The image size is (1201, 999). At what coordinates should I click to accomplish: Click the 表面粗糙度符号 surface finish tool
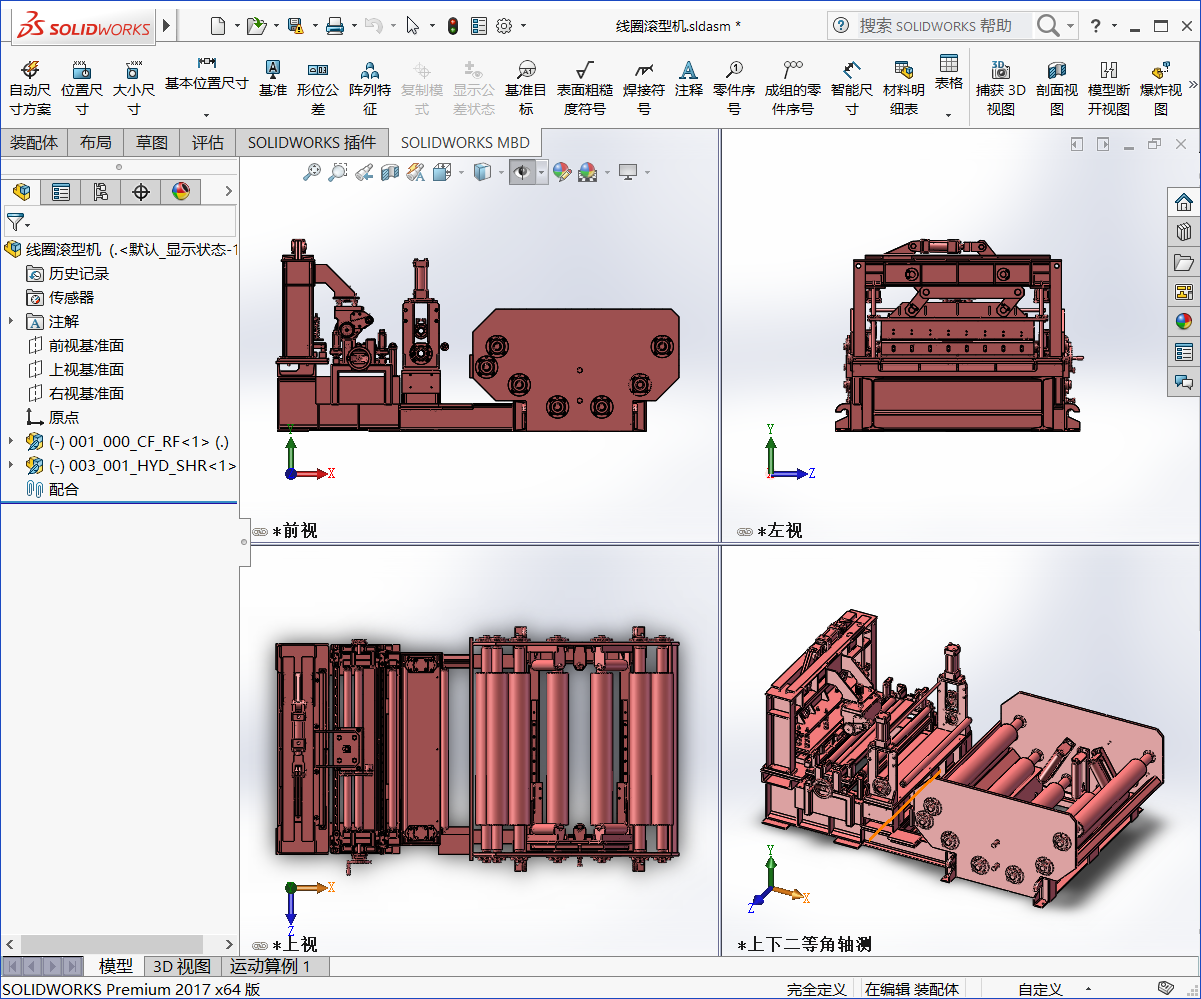pos(585,88)
